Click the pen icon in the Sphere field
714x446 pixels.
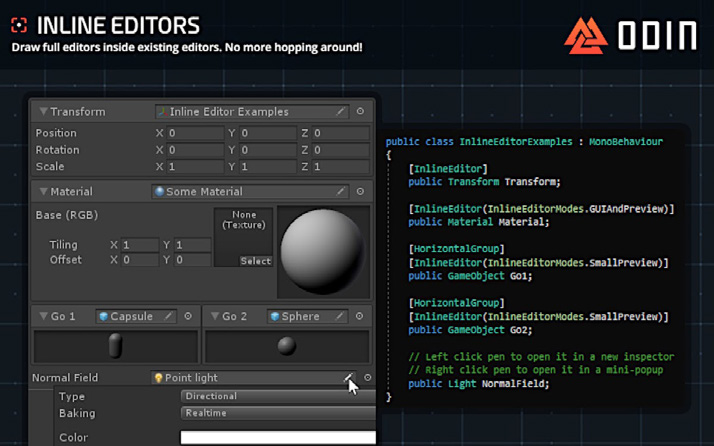tap(340, 316)
